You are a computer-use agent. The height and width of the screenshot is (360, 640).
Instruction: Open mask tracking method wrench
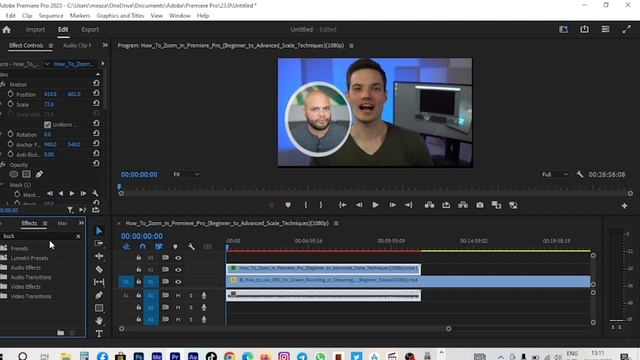click(95, 193)
